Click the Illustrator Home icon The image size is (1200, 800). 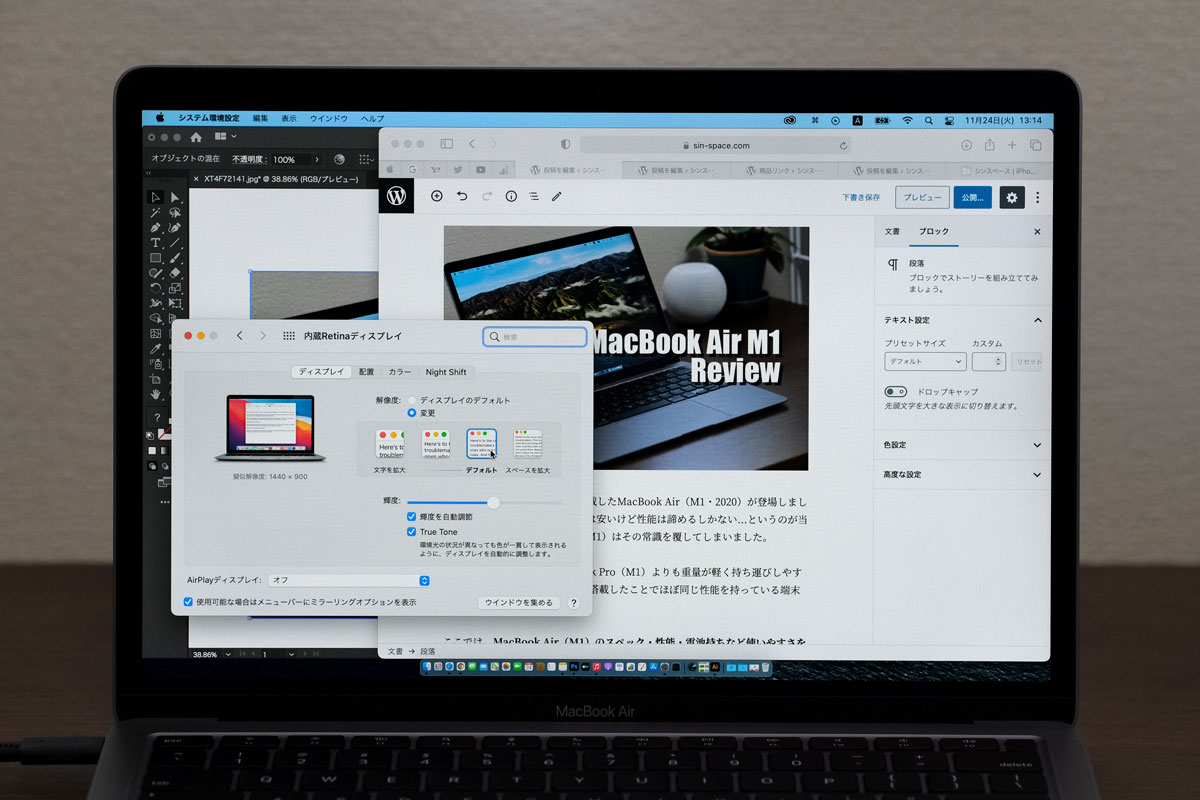click(x=196, y=137)
